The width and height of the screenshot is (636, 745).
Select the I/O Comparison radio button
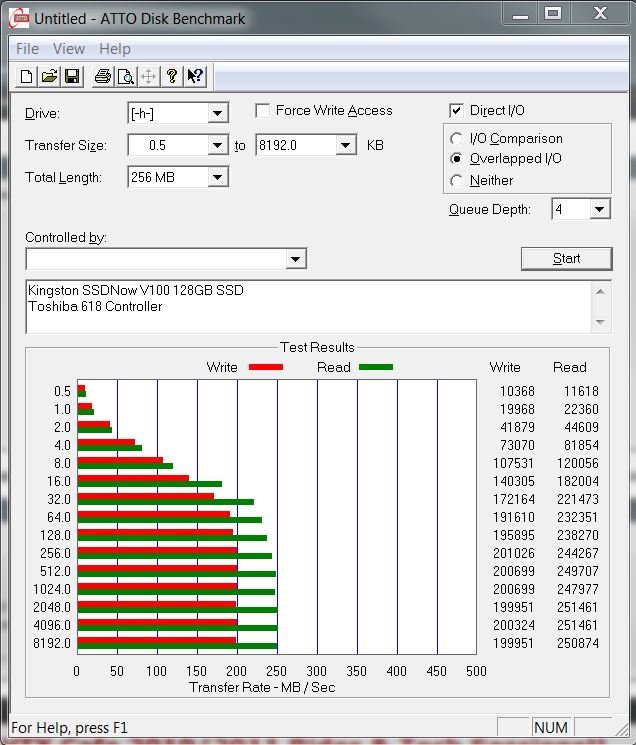pos(457,139)
